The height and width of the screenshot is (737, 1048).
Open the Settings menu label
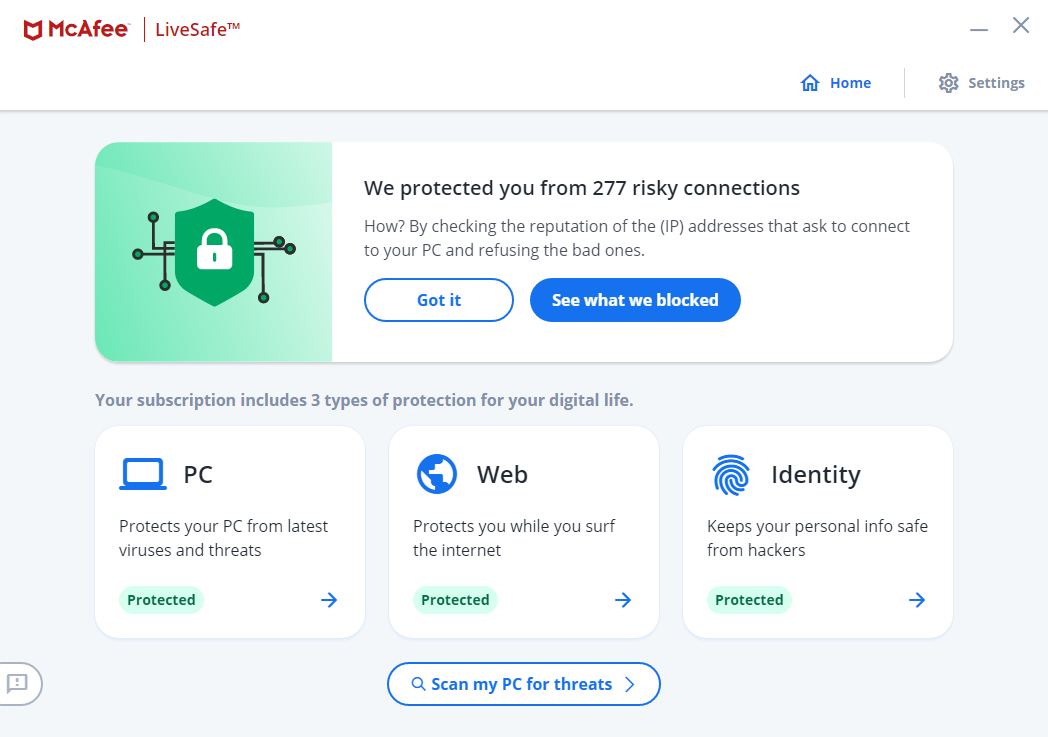click(996, 83)
